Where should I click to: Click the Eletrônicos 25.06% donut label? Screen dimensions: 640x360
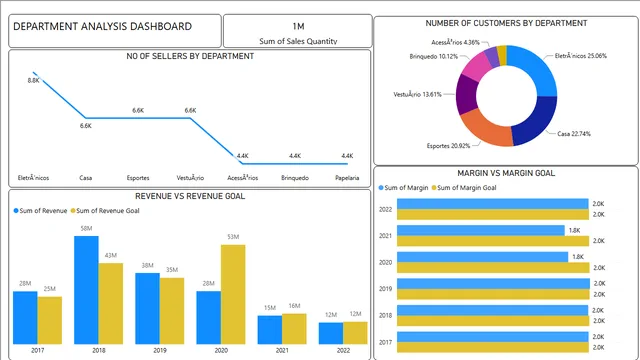coord(580,56)
